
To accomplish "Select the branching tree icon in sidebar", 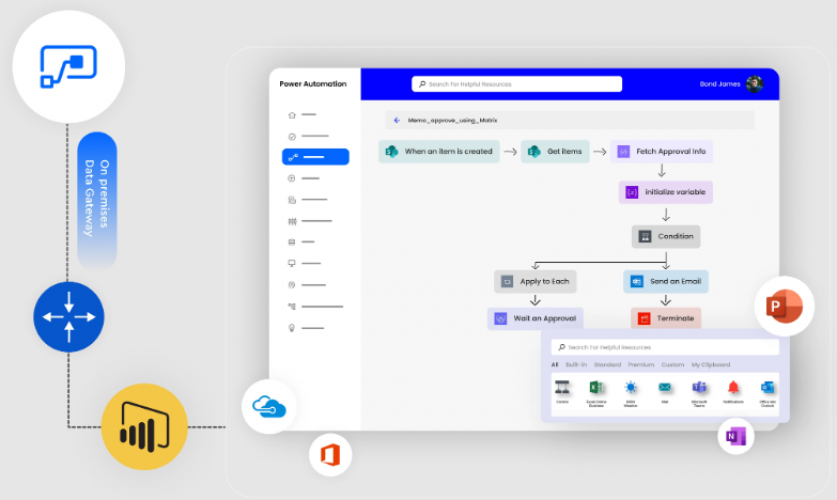I will (x=292, y=306).
